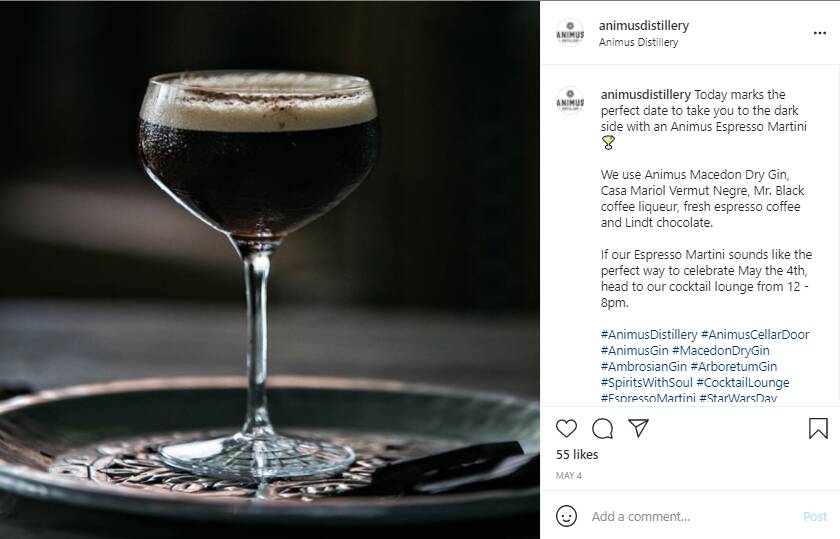This screenshot has width=840, height=539.
Task: Open emoji picker smiley icon
Action: pos(566,516)
